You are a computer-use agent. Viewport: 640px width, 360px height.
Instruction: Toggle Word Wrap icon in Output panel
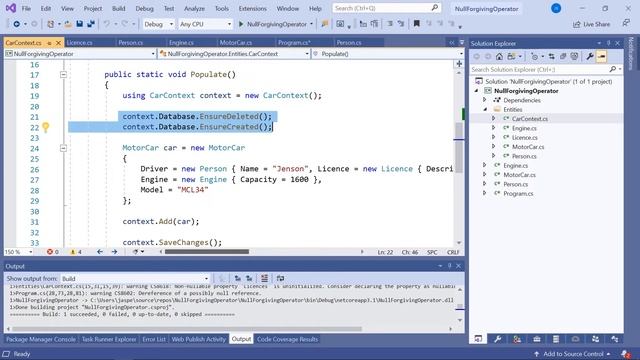280,278
